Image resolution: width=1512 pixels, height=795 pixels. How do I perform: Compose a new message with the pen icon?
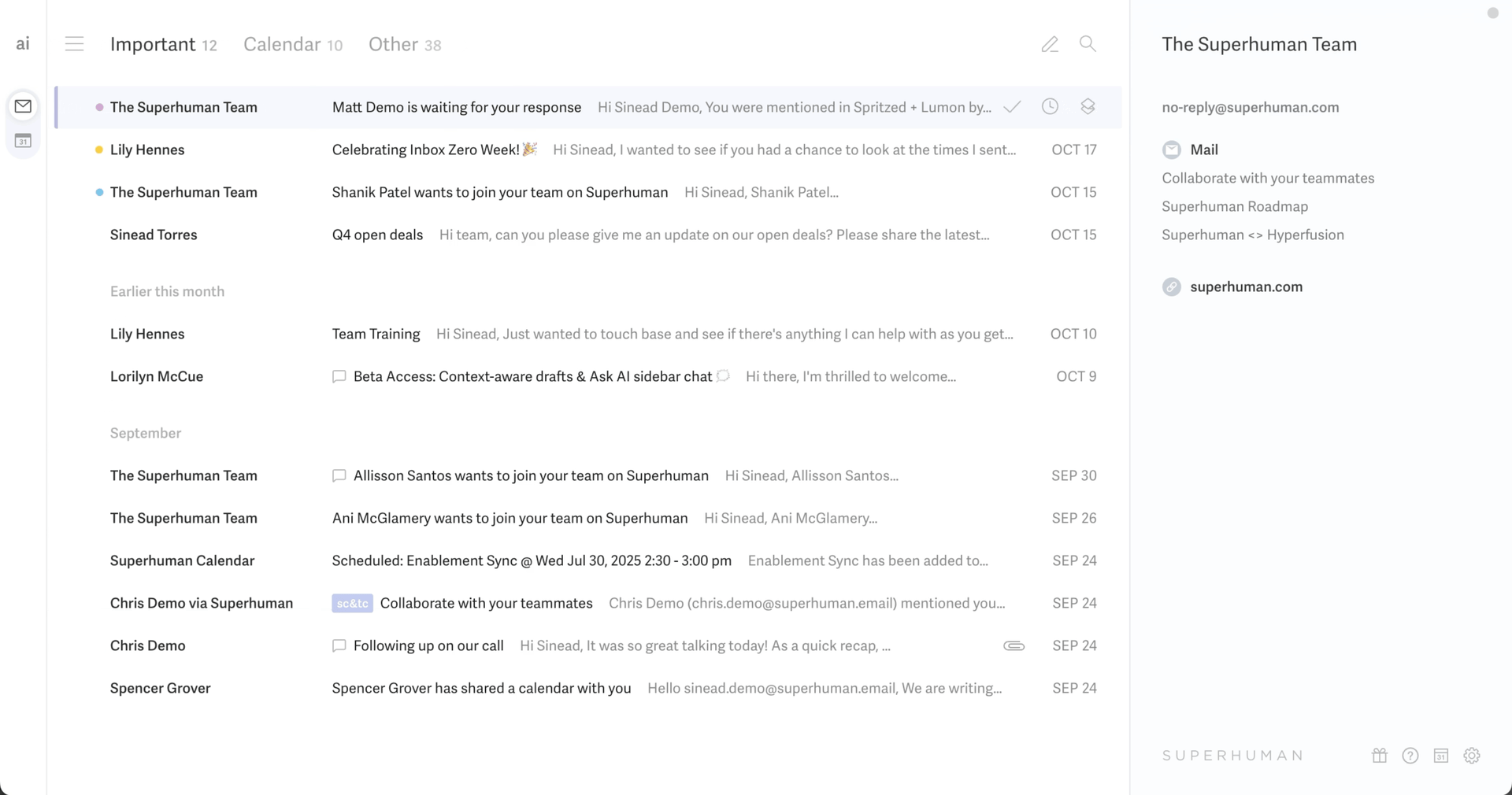click(1050, 44)
